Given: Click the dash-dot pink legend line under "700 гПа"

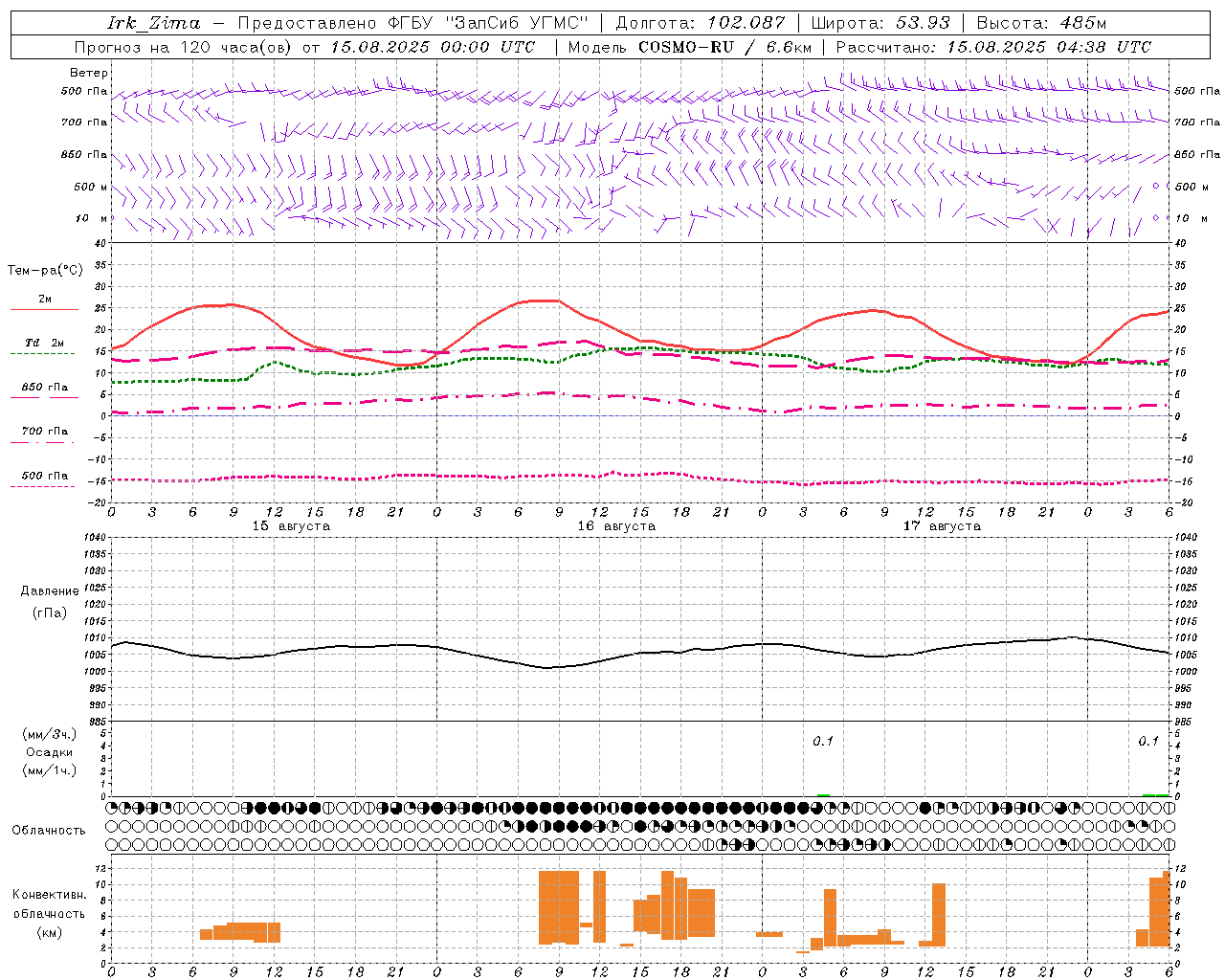Looking at the screenshot, I should [x=42, y=442].
